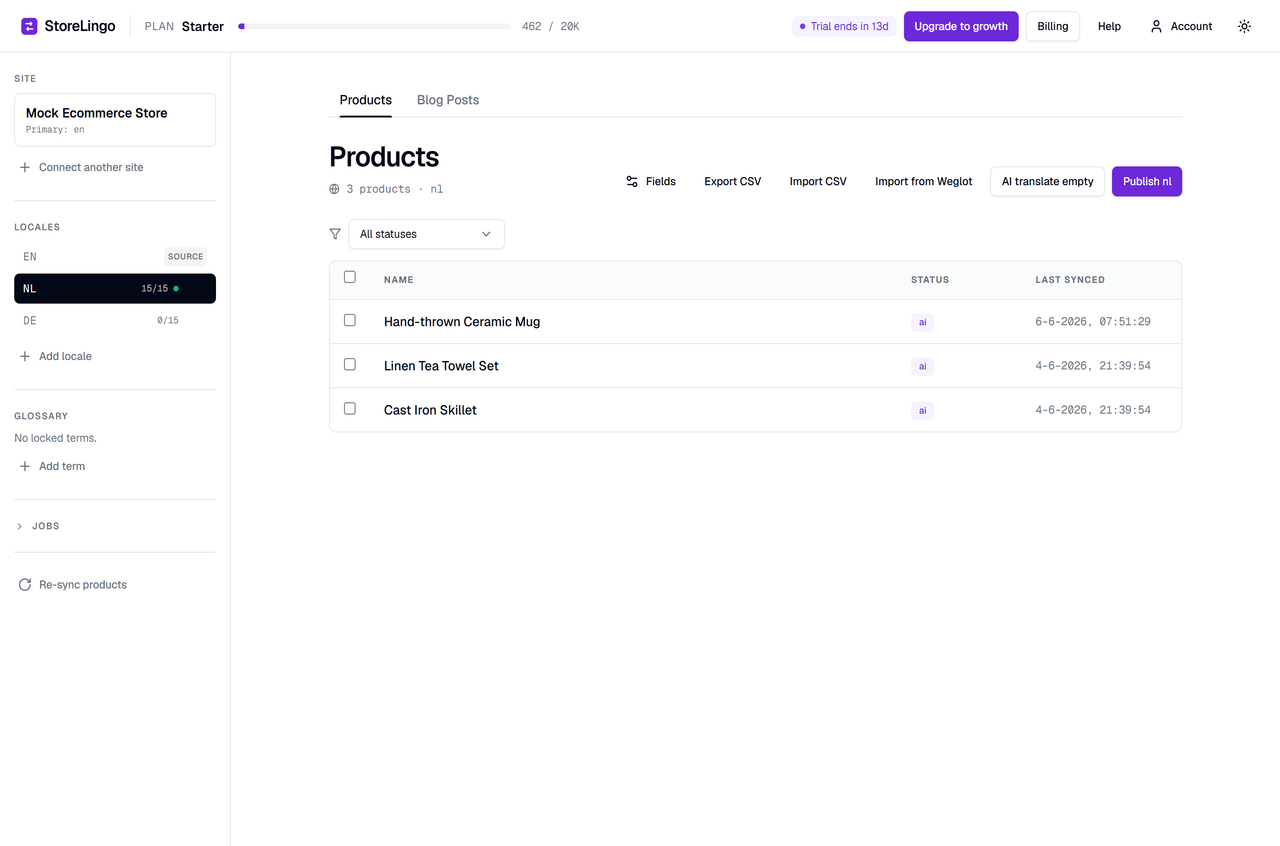Click the No locked terms text
1280x846 pixels.
(x=55, y=438)
